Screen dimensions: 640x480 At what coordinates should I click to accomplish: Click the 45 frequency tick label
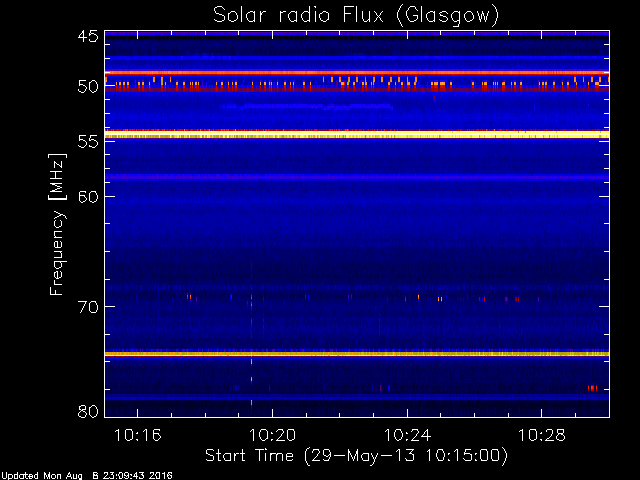[x=88, y=37]
